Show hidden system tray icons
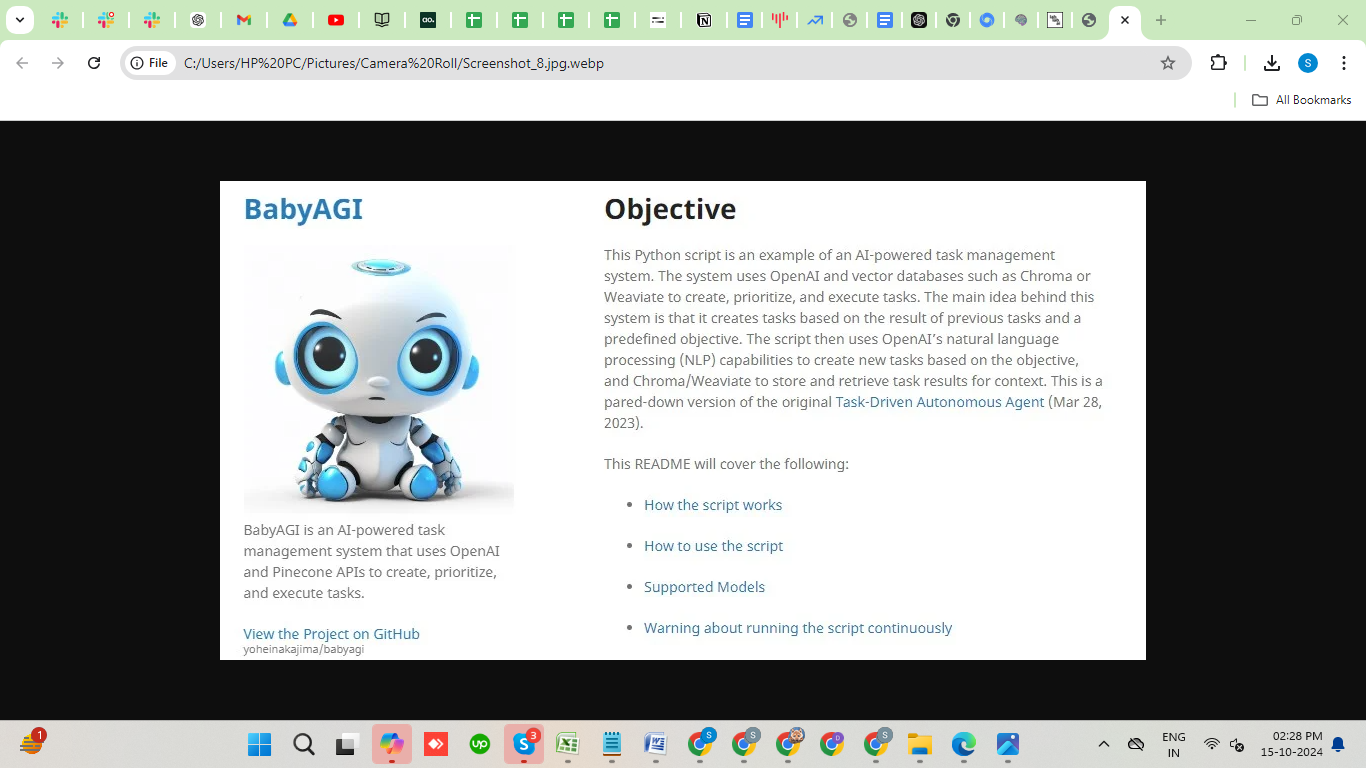Image resolution: width=1366 pixels, height=768 pixels. pos(1104,744)
